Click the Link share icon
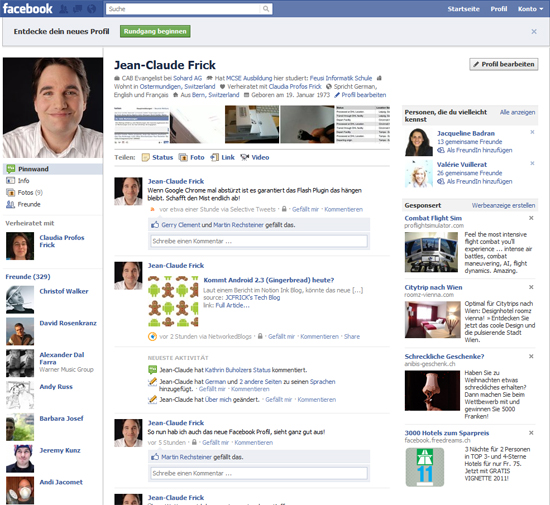This screenshot has height=505, width=550. tap(215, 157)
